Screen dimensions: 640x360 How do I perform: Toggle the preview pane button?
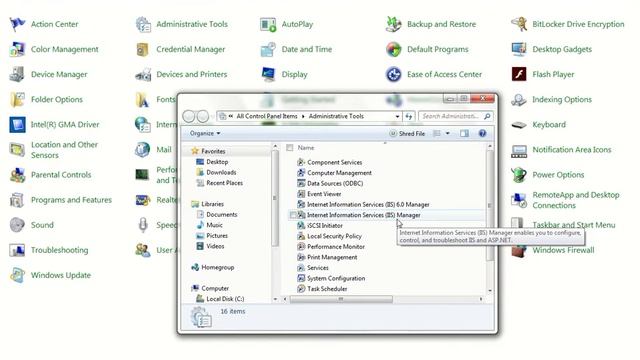[x=464, y=133]
